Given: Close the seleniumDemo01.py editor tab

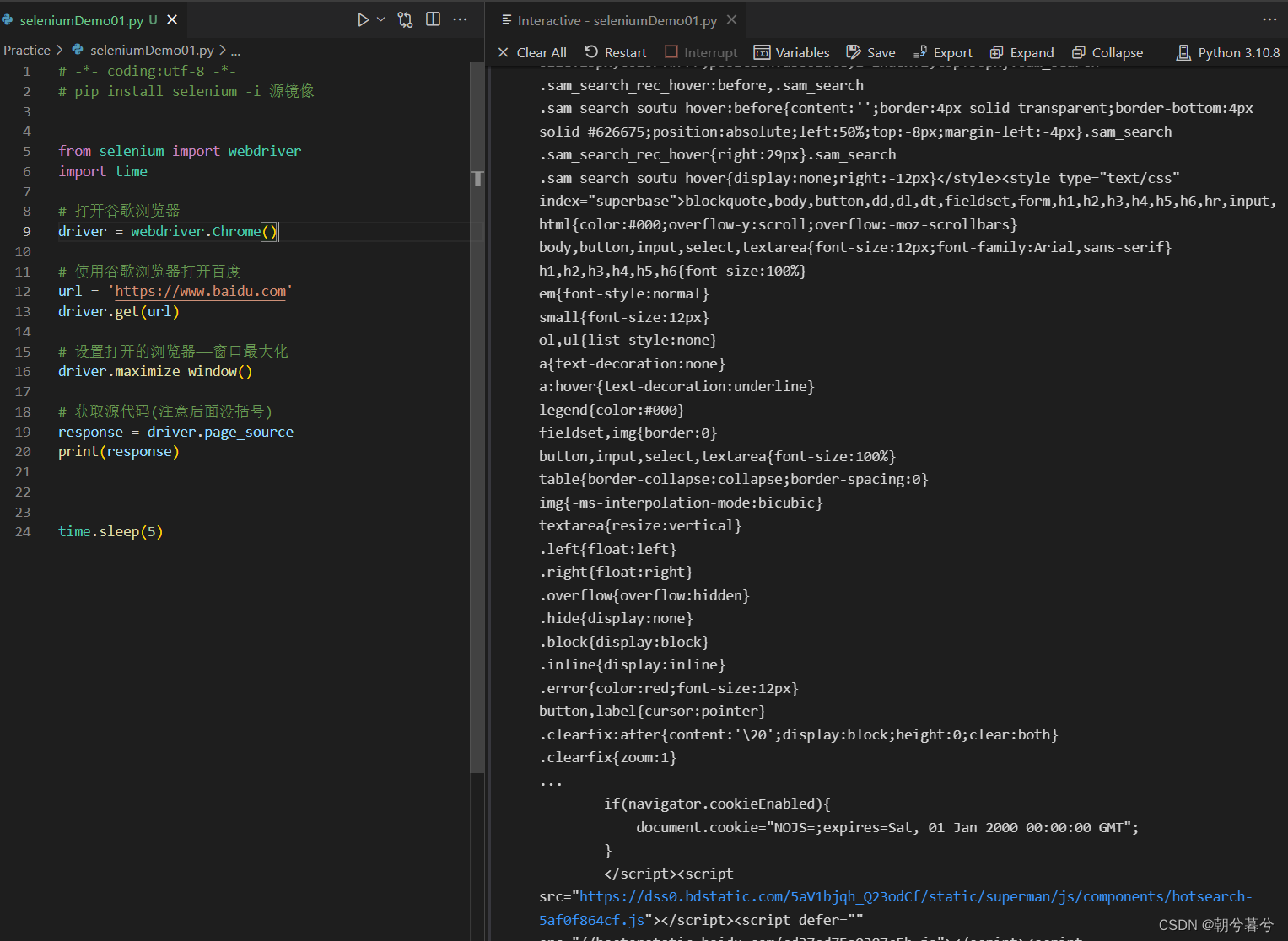Looking at the screenshot, I should 172,19.
